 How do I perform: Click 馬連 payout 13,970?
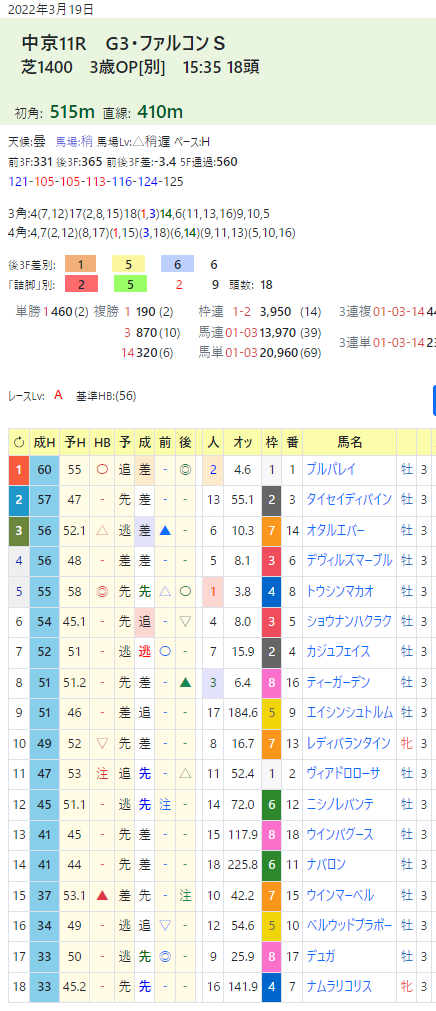pos(277,333)
